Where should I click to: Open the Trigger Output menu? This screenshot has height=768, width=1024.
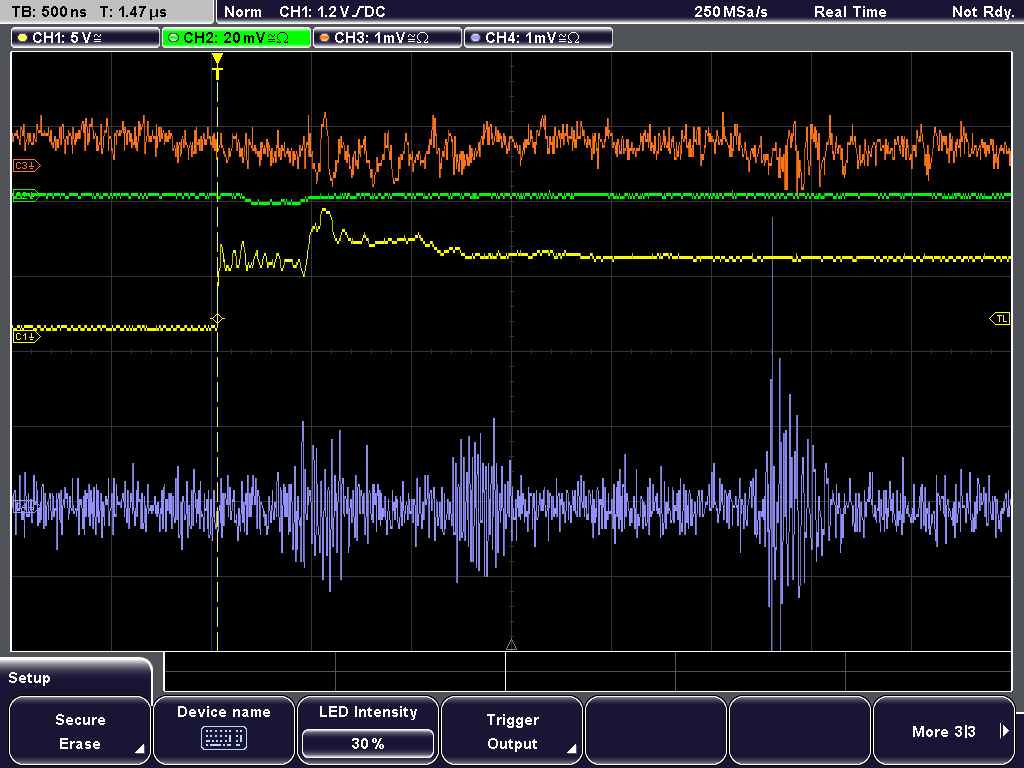click(x=512, y=731)
